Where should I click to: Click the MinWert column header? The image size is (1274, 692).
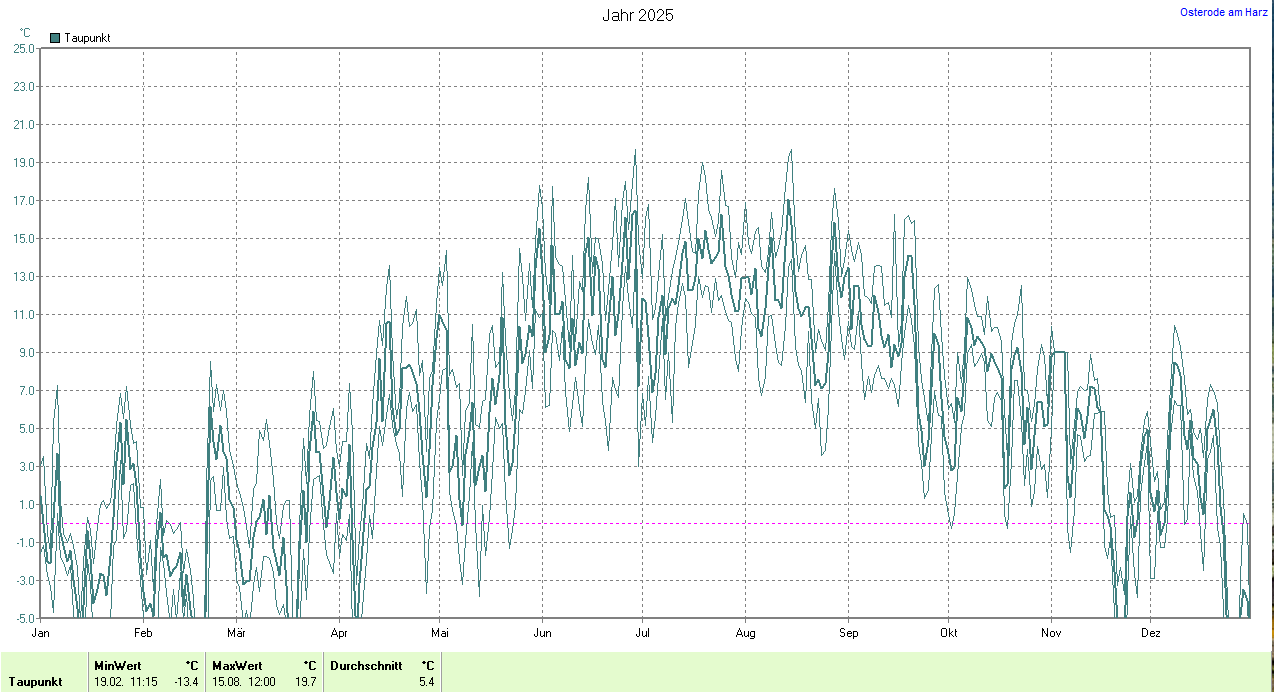(117, 665)
